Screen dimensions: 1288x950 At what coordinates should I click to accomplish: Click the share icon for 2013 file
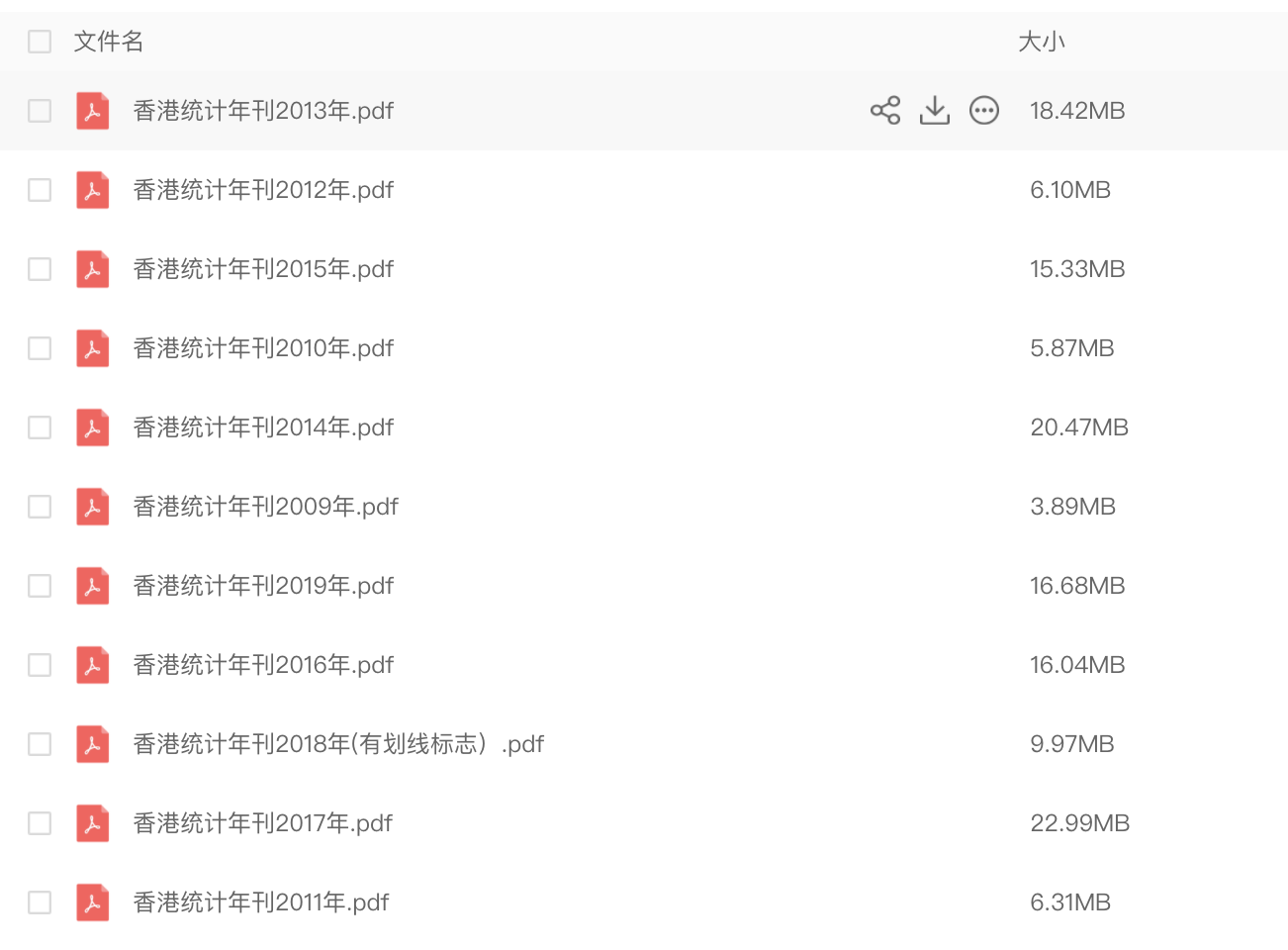tap(885, 110)
